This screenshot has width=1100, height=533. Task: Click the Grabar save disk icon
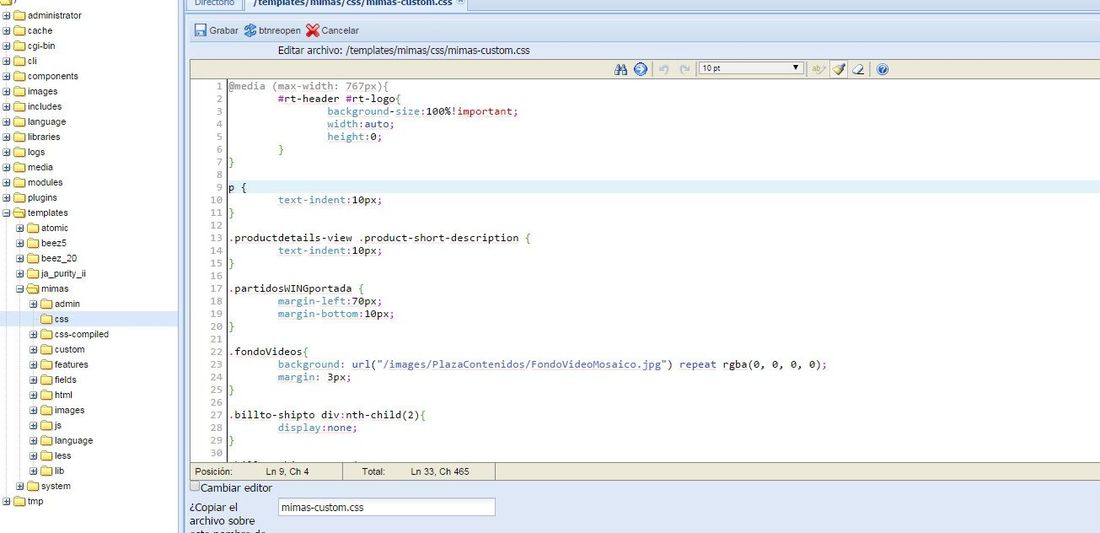pyautogui.click(x=200, y=30)
